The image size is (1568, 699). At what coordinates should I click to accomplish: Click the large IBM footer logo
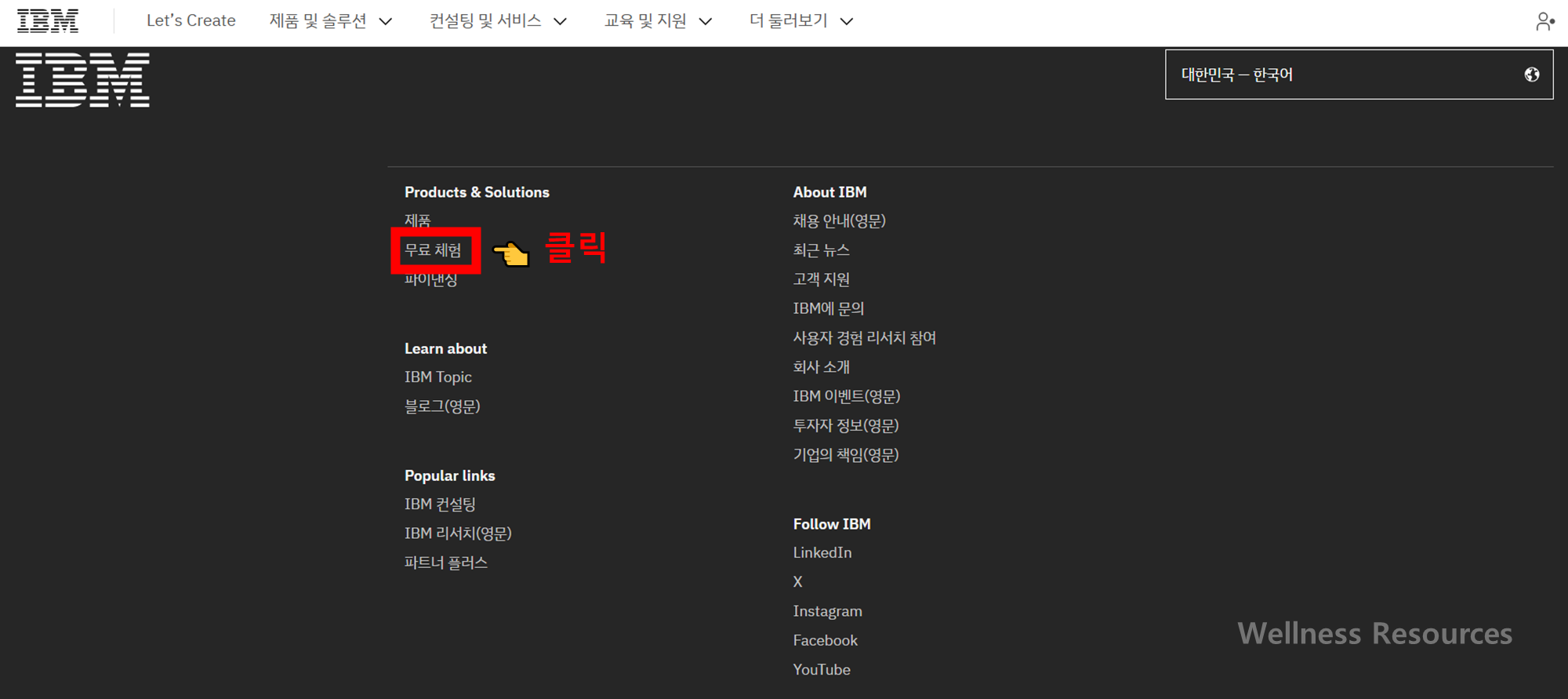(x=82, y=80)
